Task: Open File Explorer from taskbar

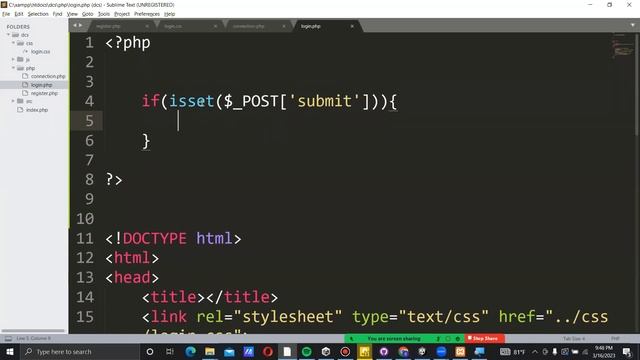Action: [210, 351]
